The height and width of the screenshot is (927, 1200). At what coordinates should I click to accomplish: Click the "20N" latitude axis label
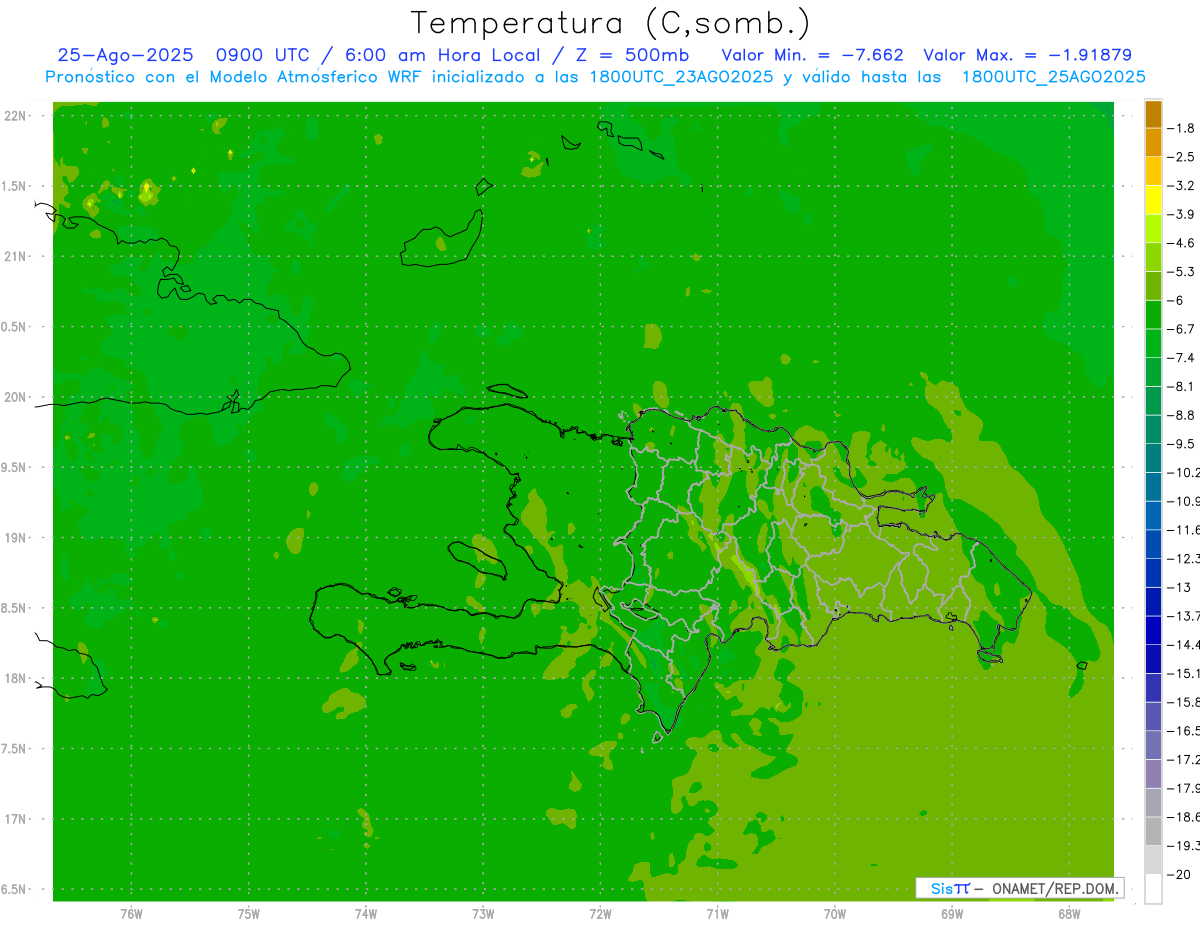16,397
